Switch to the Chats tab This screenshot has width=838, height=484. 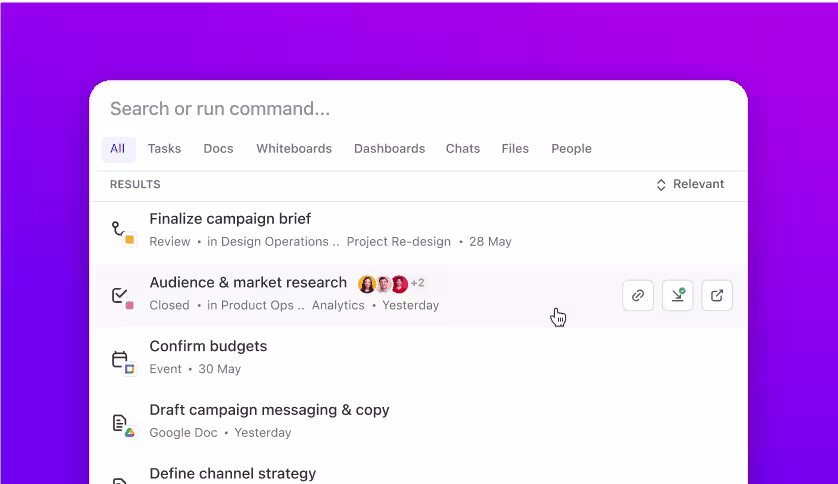point(463,149)
